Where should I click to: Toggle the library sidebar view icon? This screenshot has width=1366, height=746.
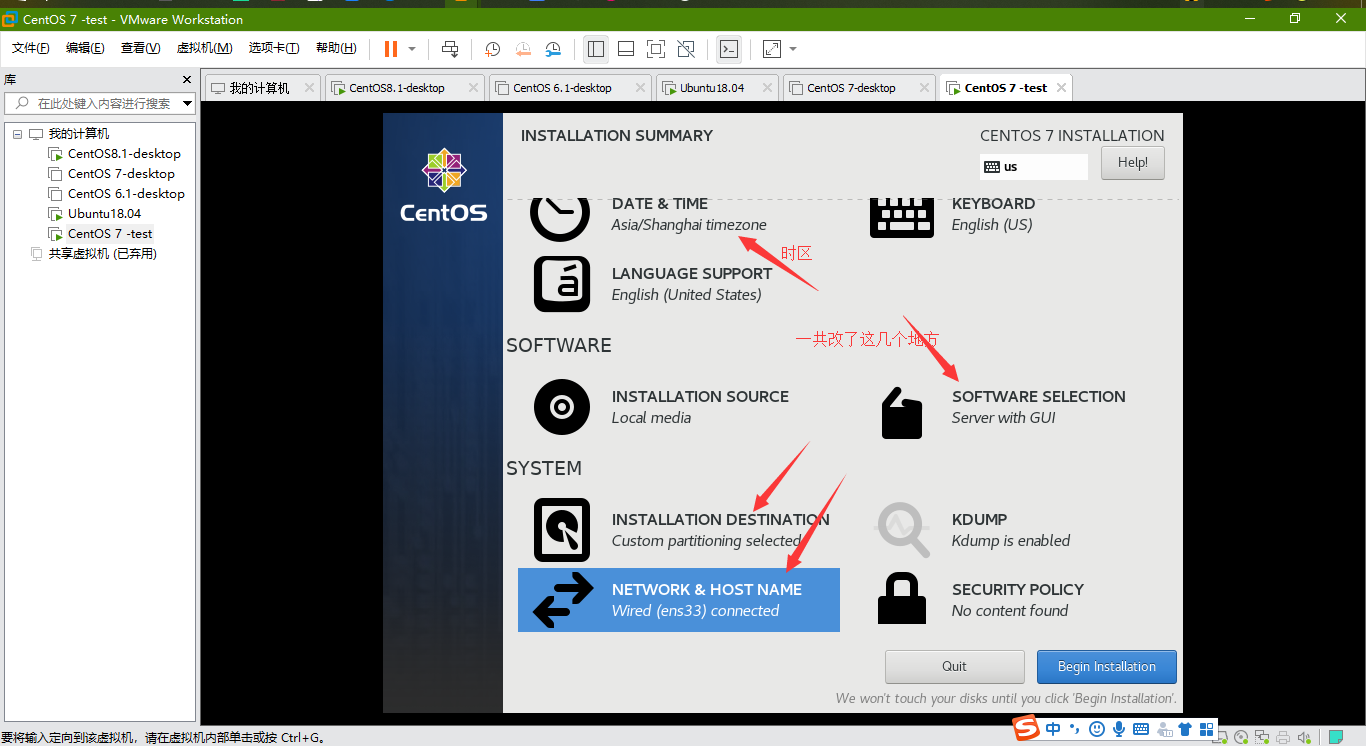(x=596, y=49)
